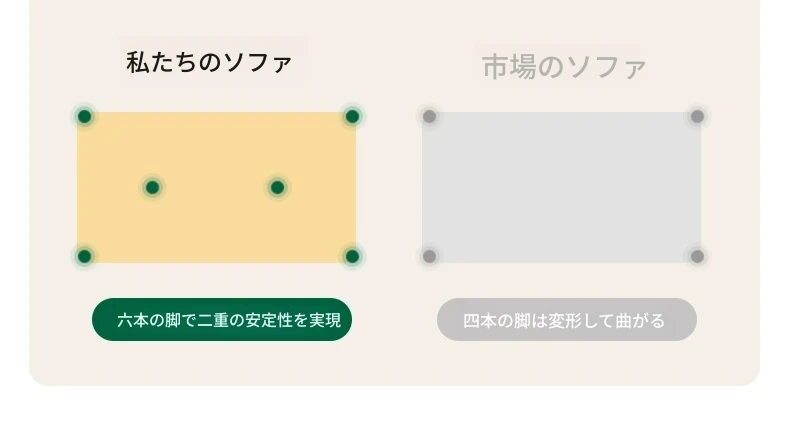Select the center-left green leg dot
This screenshot has width=790, height=444.
pos(152,187)
